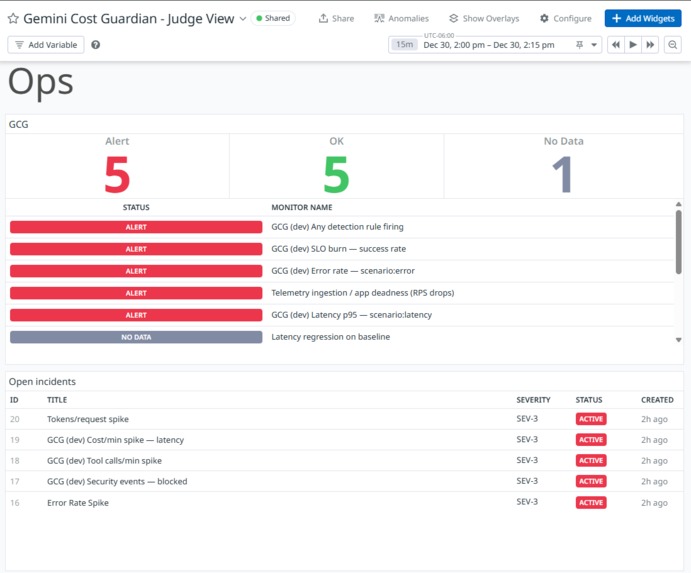691x573 pixels.
Task: Open incident 'Error Rate Spike'
Action: click(78, 502)
